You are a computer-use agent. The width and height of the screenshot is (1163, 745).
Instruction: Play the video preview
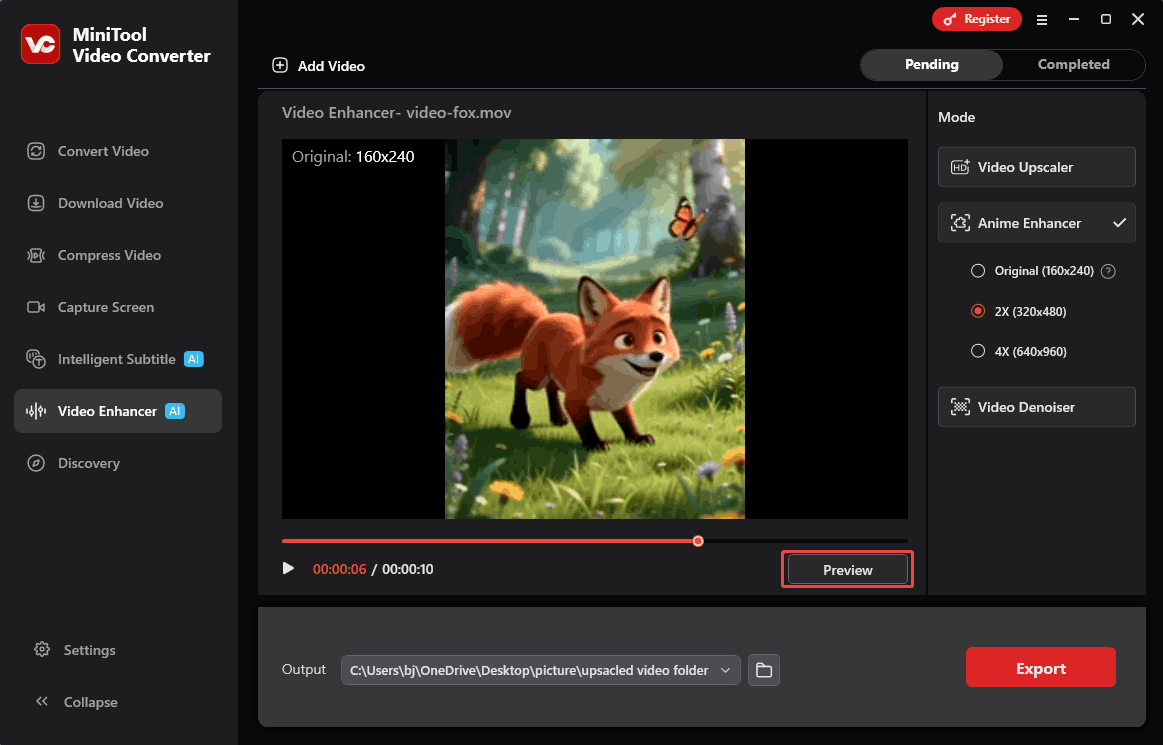pyautogui.click(x=289, y=568)
